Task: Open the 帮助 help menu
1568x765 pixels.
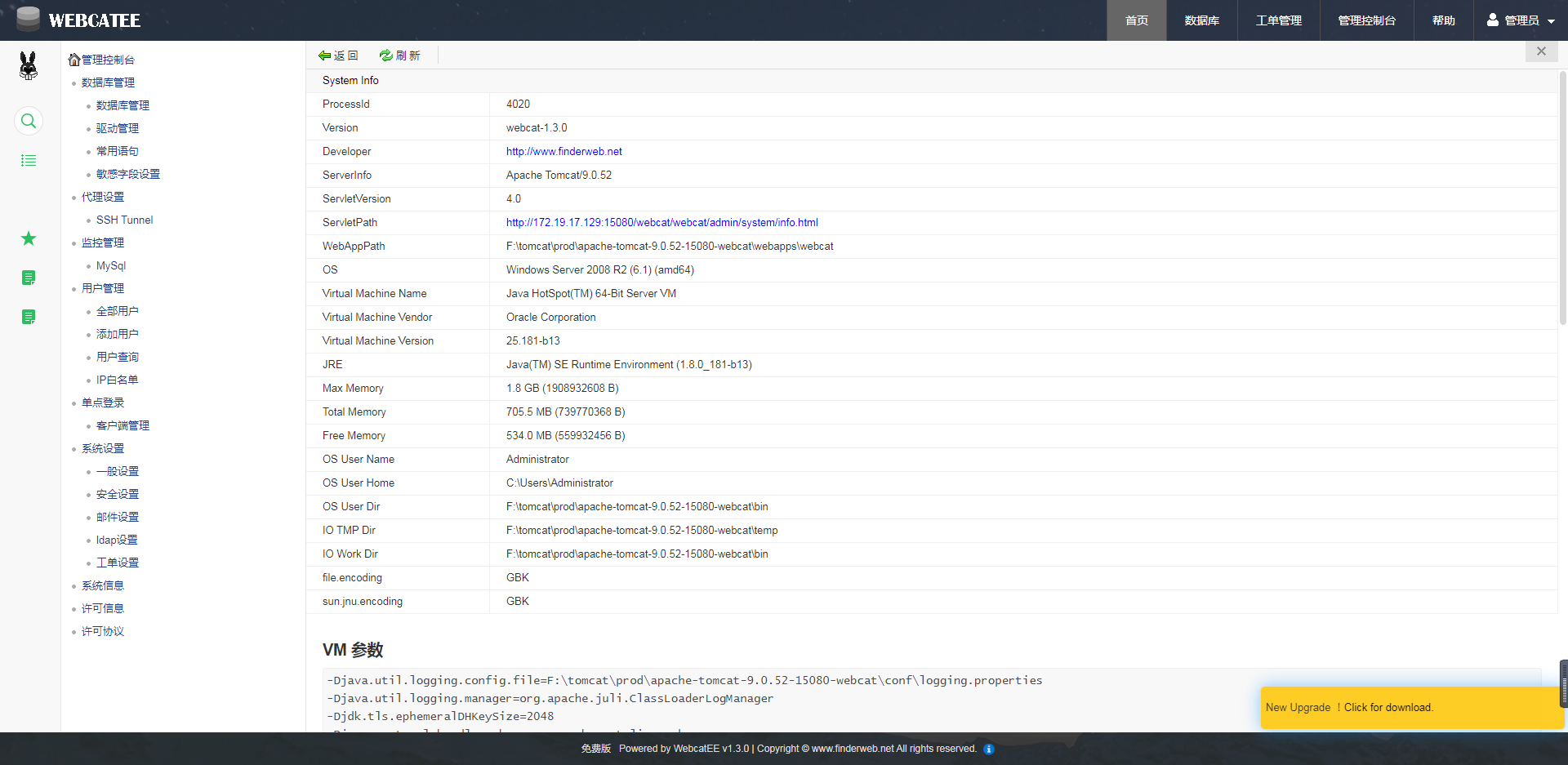Action: point(1443,20)
